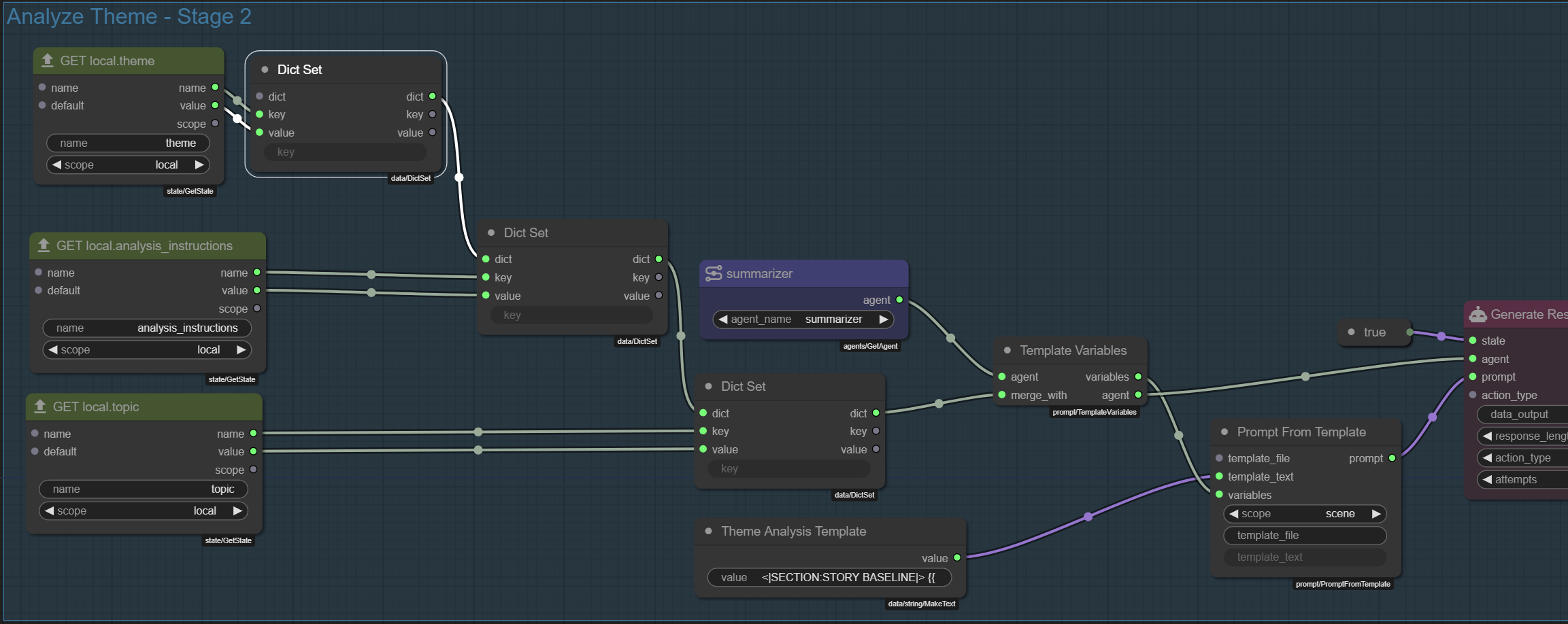This screenshot has height=624, width=1568.
Task: Click the name output port of GET local.theme
Action: 215,87
